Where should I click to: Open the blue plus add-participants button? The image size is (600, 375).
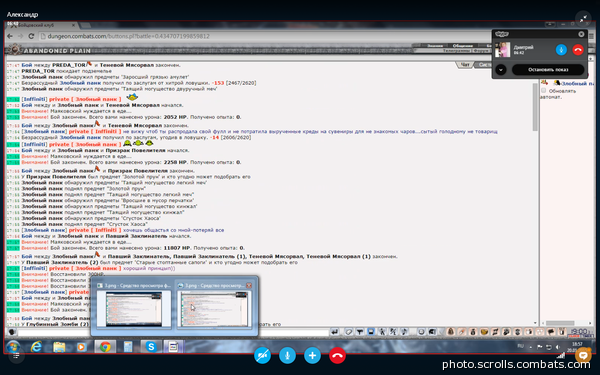312,355
